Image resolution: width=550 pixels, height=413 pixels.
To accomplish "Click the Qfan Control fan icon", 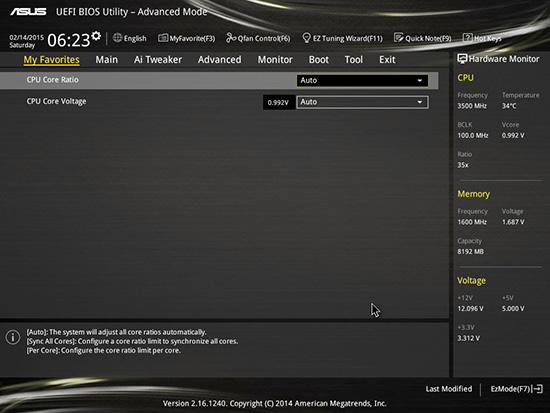I will coord(231,38).
